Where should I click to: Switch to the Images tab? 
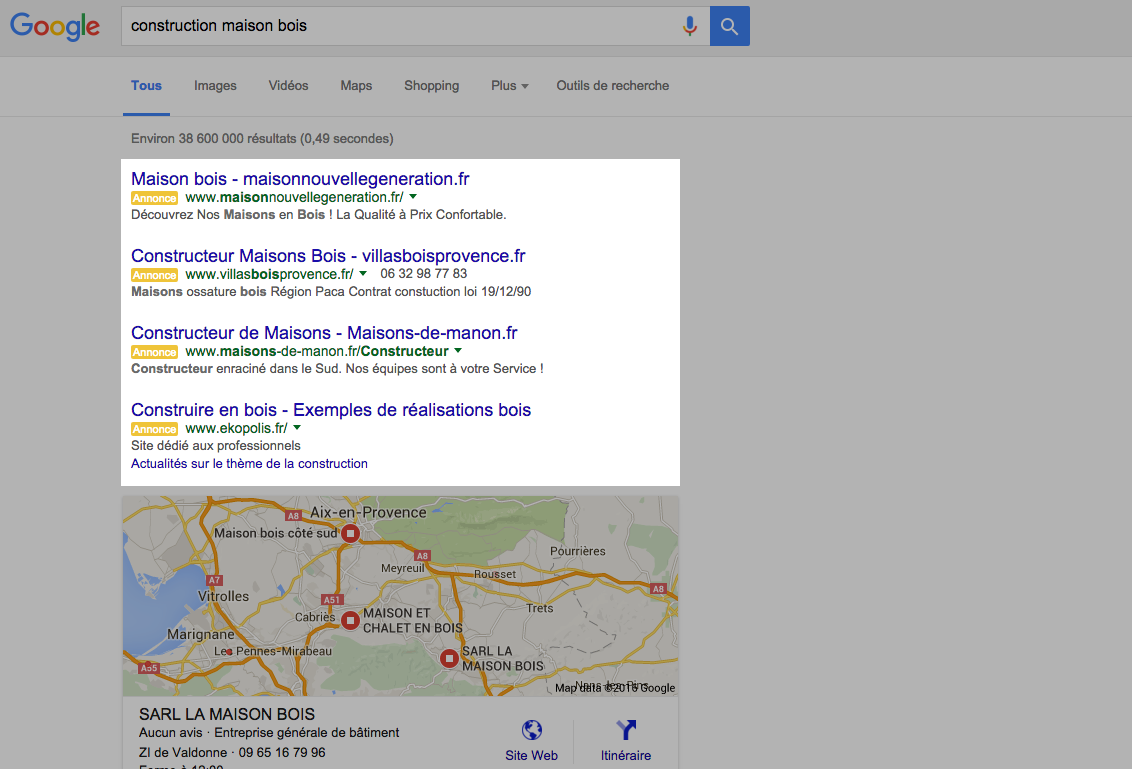coord(215,85)
